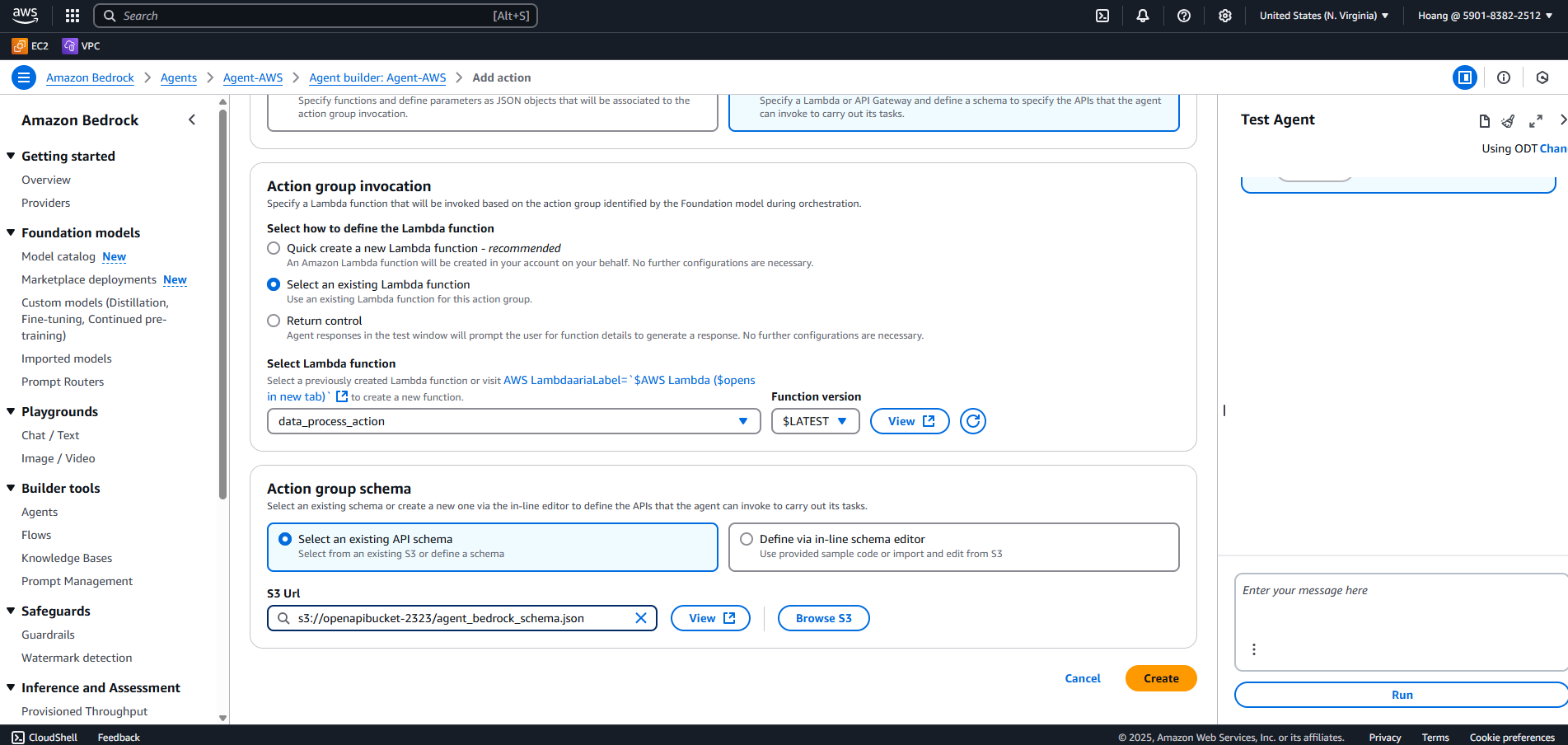This screenshot has width=1568, height=745.
Task: Collapse Inference and Assessment section
Action: tap(11, 687)
